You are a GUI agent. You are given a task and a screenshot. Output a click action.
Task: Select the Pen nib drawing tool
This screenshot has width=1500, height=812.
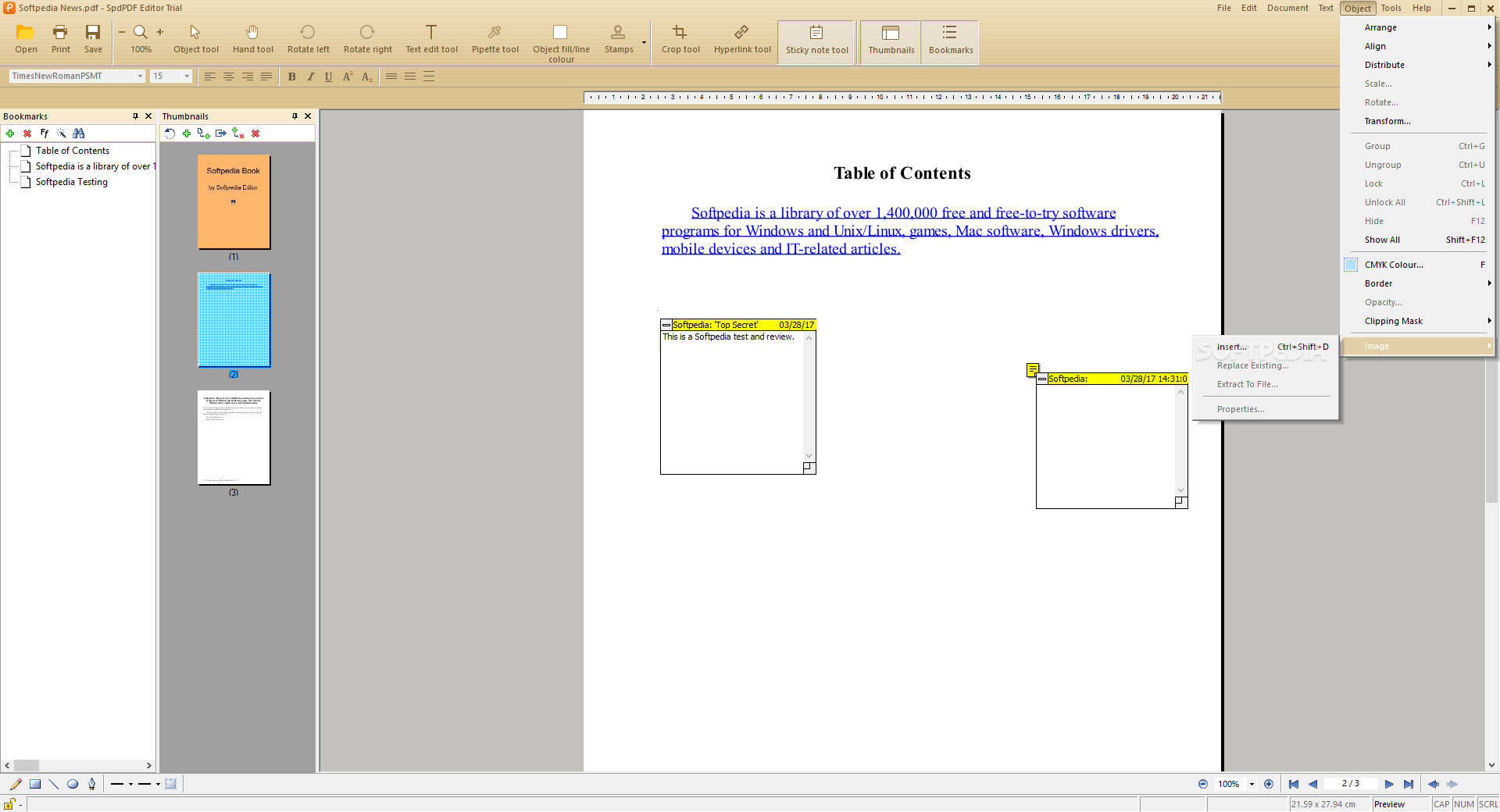[92, 784]
